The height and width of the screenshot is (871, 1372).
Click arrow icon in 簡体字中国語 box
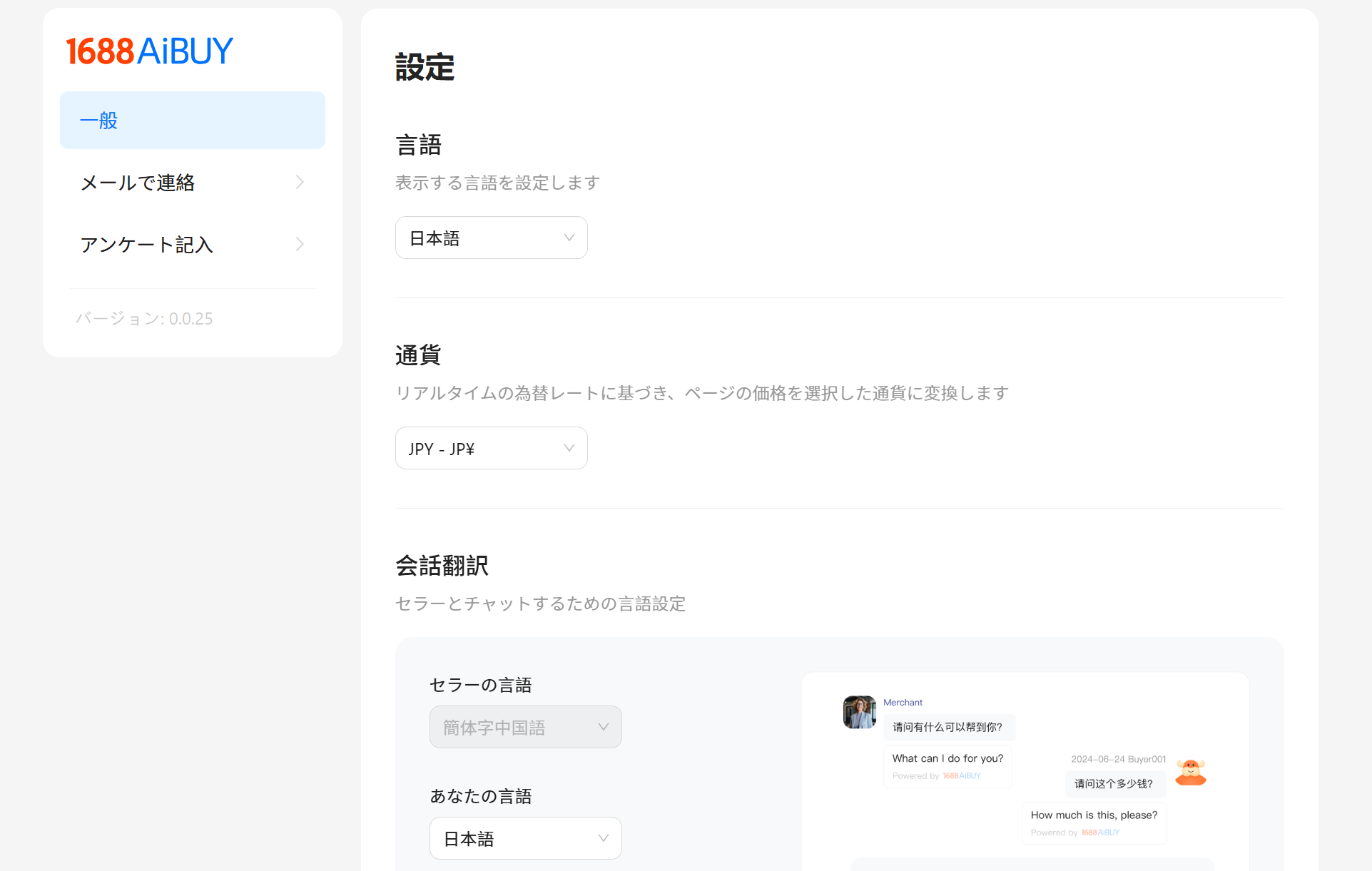click(x=603, y=727)
